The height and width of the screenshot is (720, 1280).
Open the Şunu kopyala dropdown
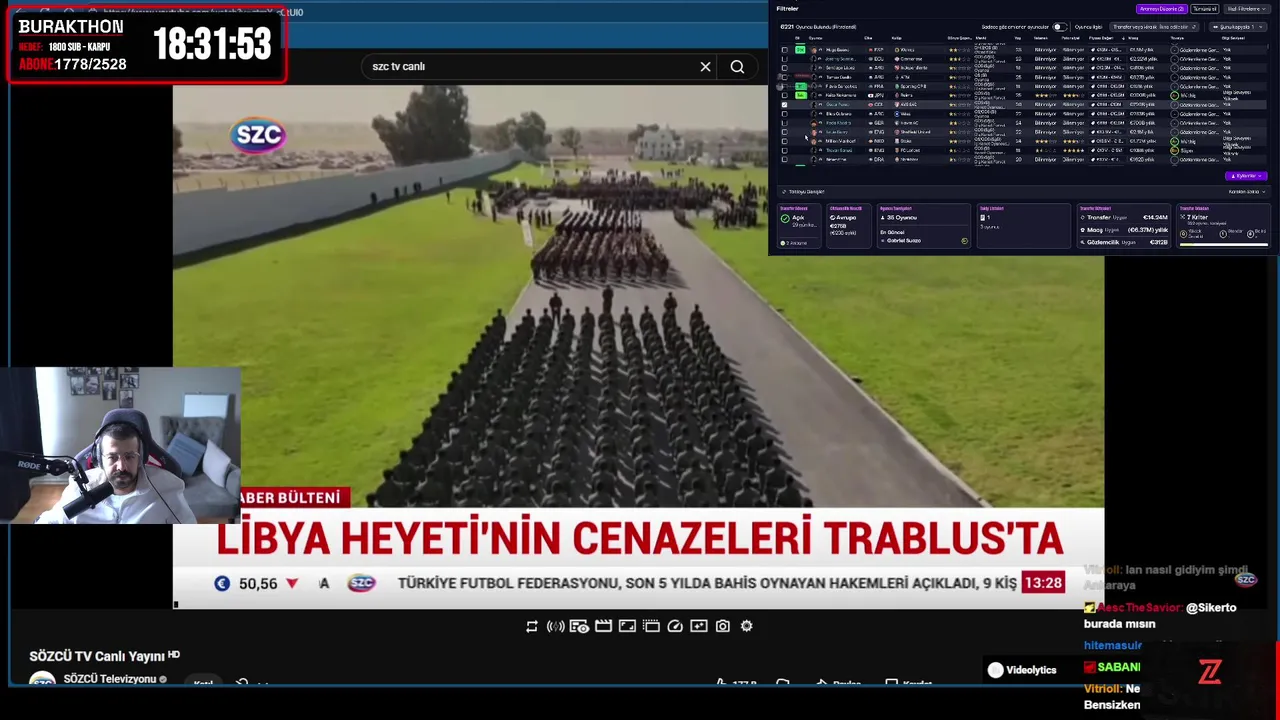pos(1238,27)
